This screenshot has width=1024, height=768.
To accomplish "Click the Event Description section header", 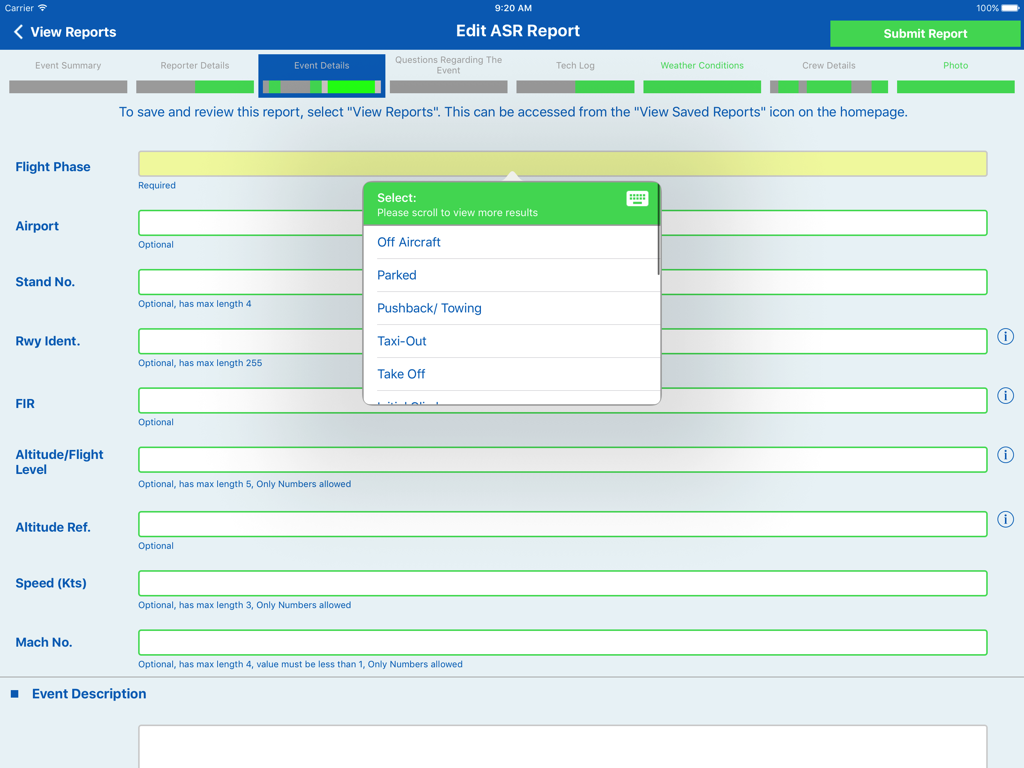I will coord(89,694).
